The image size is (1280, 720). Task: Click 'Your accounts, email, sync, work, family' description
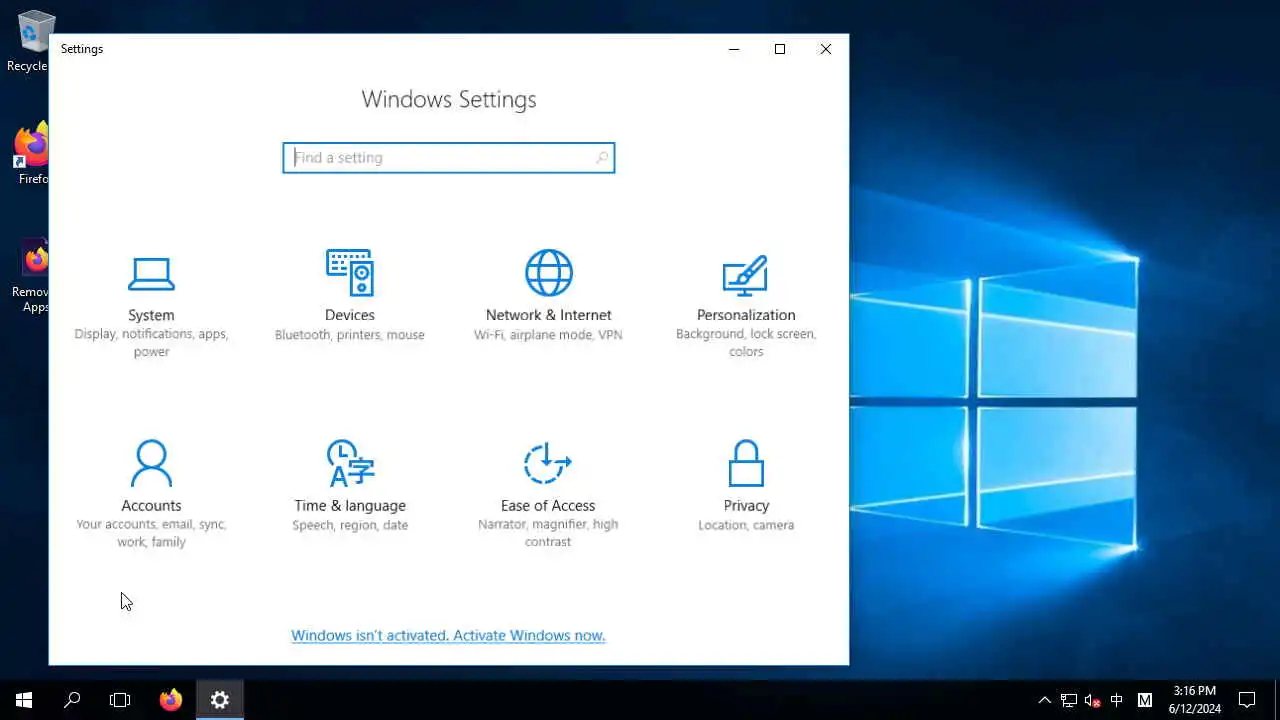[151, 533]
